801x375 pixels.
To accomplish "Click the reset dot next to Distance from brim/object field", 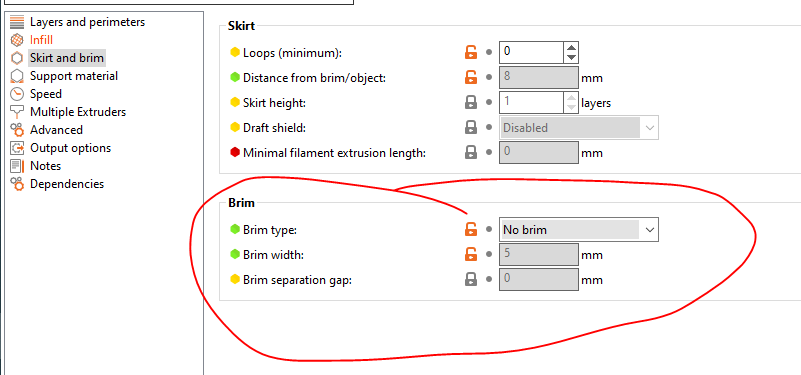I will pyautogui.click(x=489, y=78).
